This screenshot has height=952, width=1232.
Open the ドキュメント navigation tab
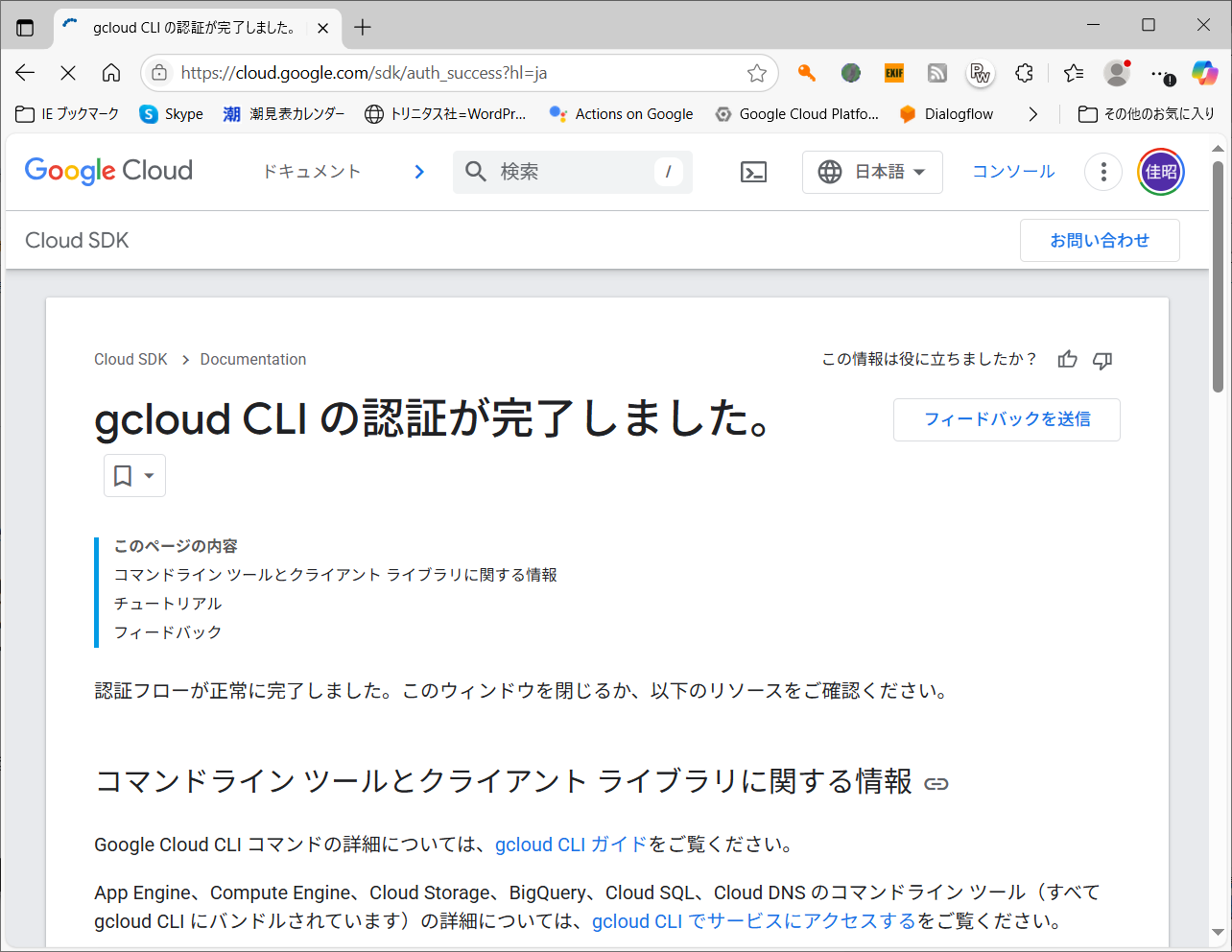[312, 172]
